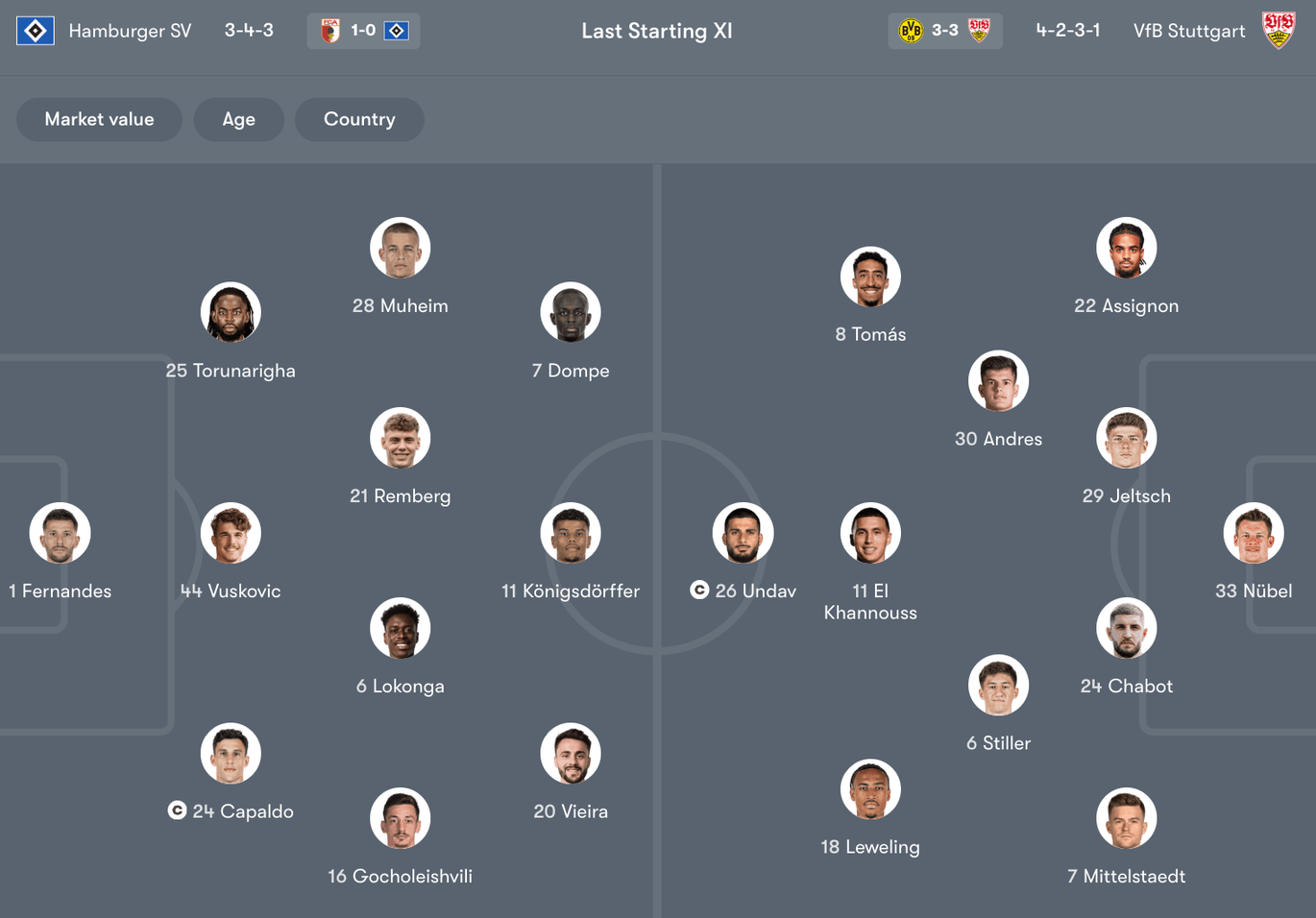Click Stiller's player photo

[998, 685]
